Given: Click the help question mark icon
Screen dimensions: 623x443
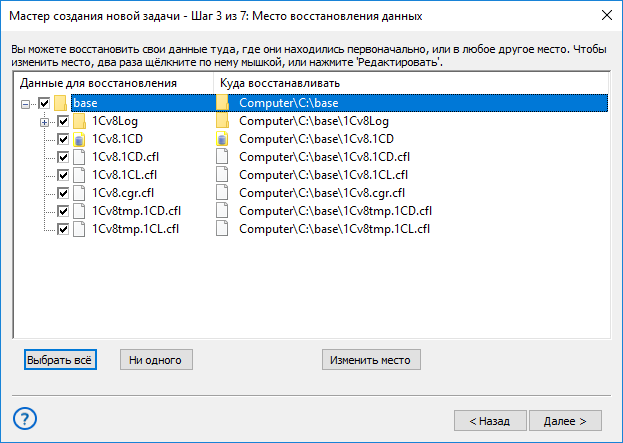Looking at the screenshot, I should [25, 418].
